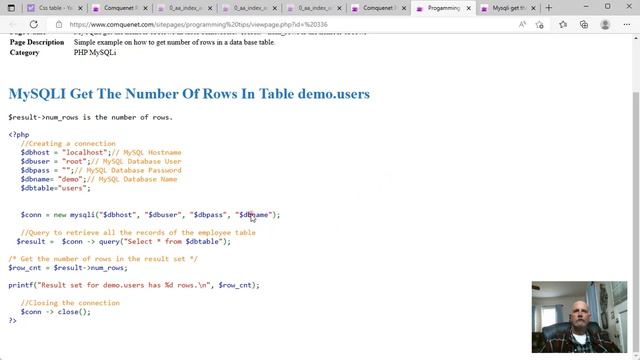The image size is (640, 360).
Task: Click the Category label
Action: (24, 53)
